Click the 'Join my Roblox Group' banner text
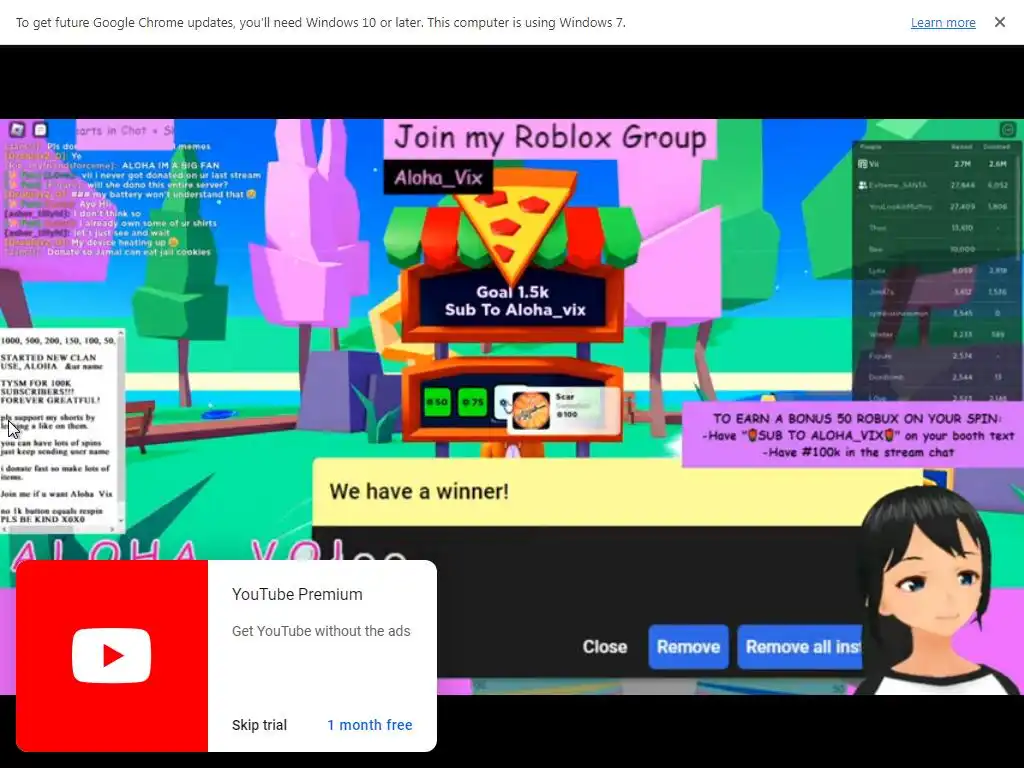This screenshot has height=768, width=1024. 551,138
